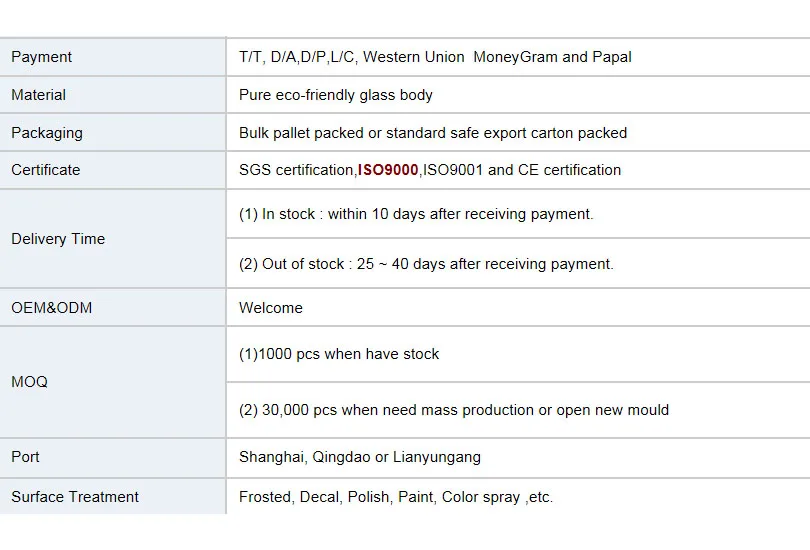
Task: Select the 'Out of stock : 25 ~ 40 days' line
Action: 426,264
